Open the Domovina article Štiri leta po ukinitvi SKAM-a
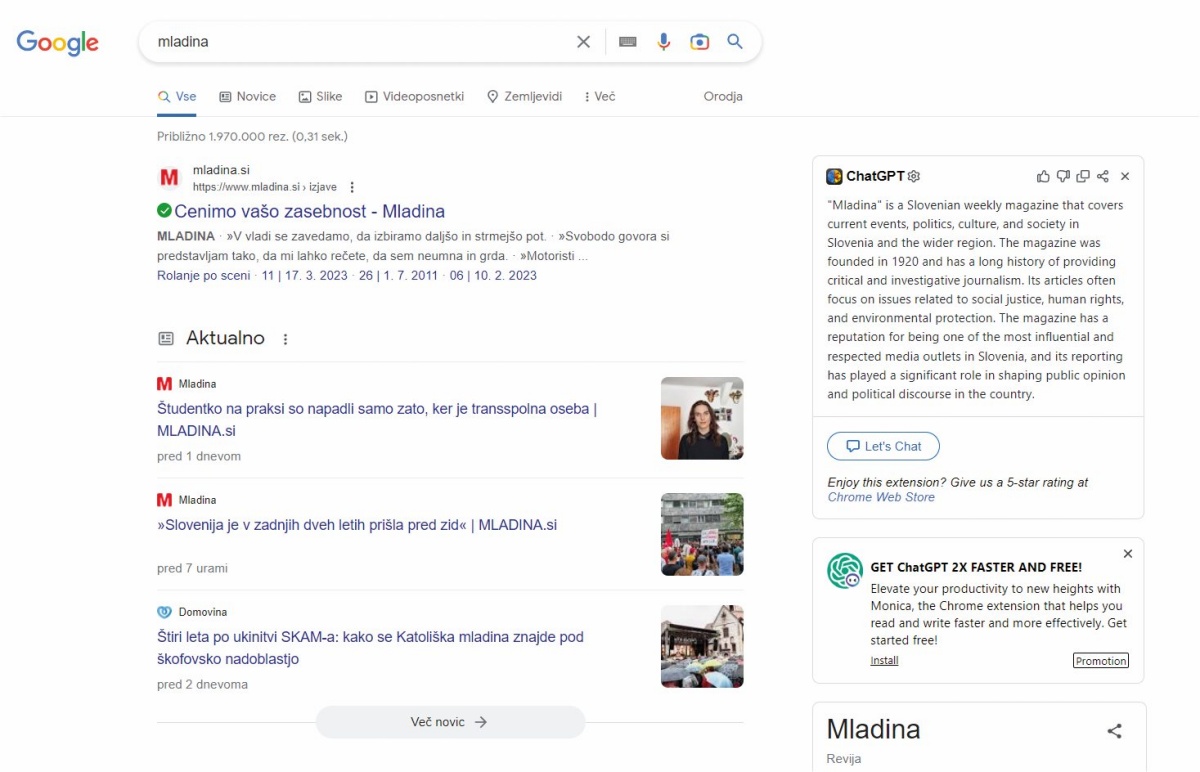Screen dimensions: 1200x772 [x=370, y=648]
